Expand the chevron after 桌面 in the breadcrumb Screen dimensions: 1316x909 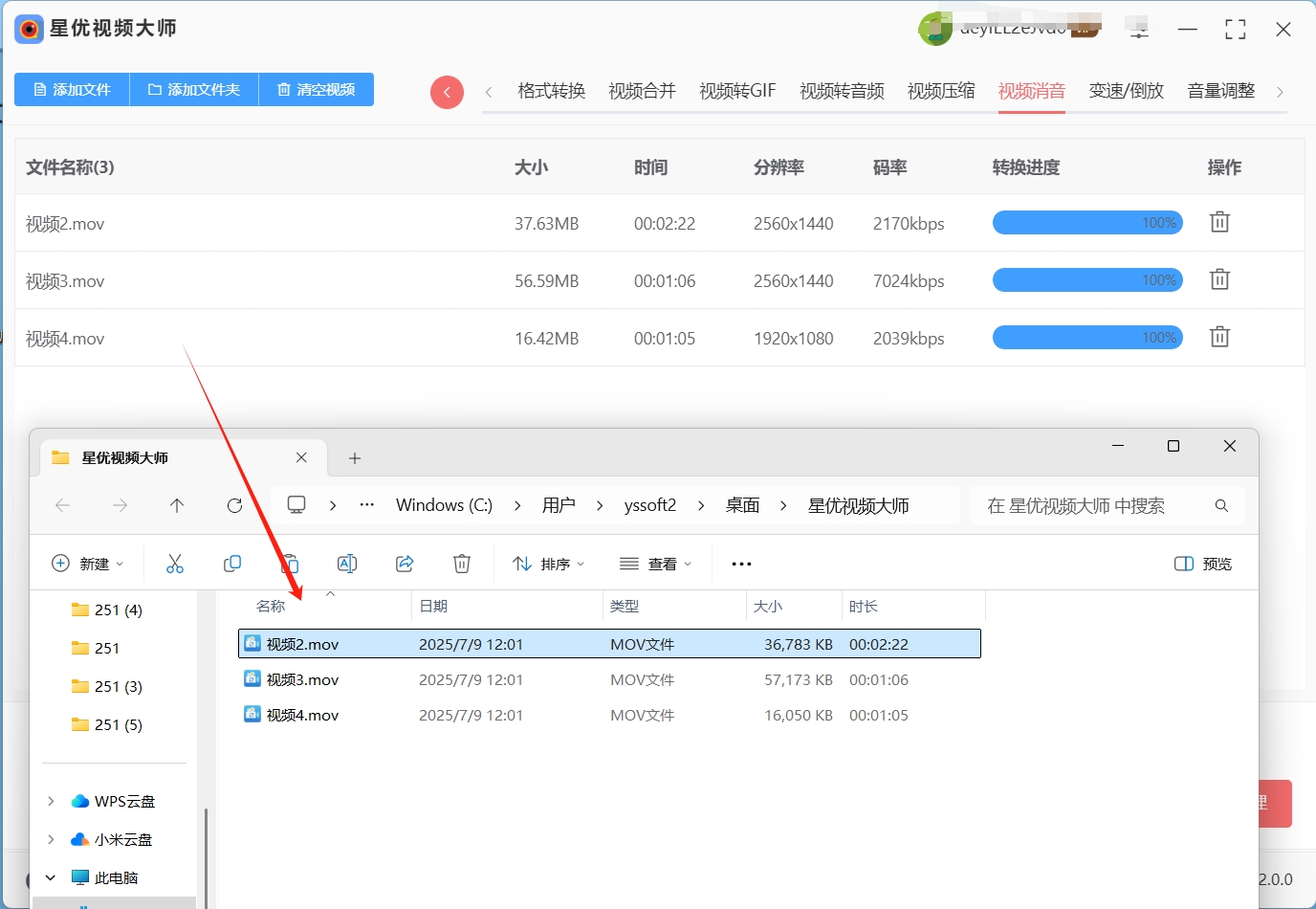pos(784,505)
